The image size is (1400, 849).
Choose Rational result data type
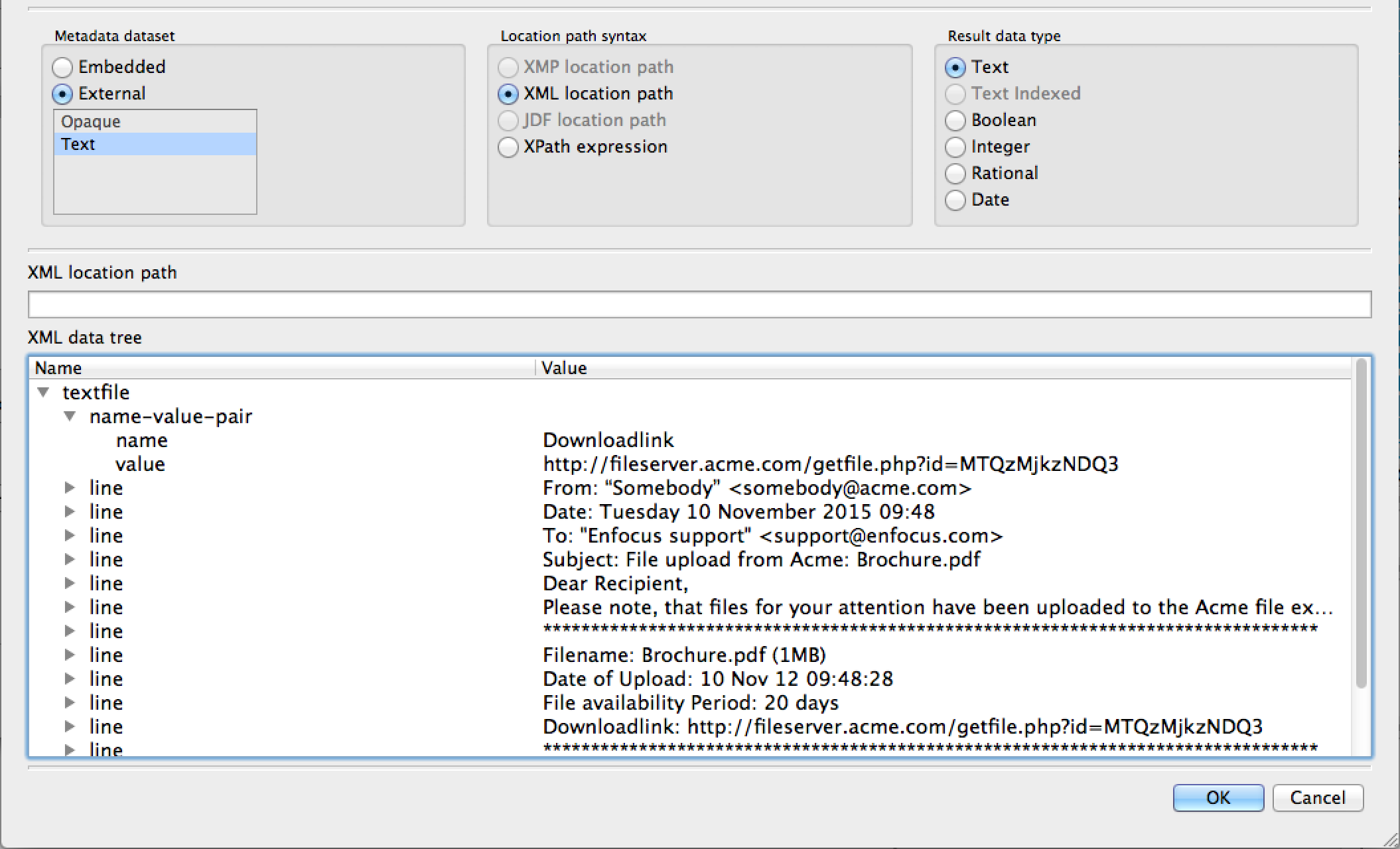pos(955,174)
